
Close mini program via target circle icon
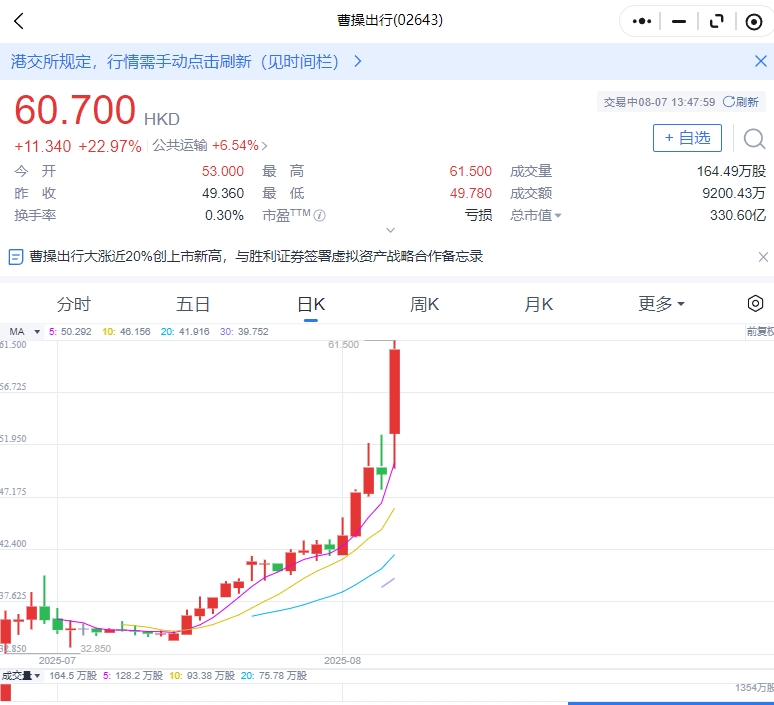(754, 22)
